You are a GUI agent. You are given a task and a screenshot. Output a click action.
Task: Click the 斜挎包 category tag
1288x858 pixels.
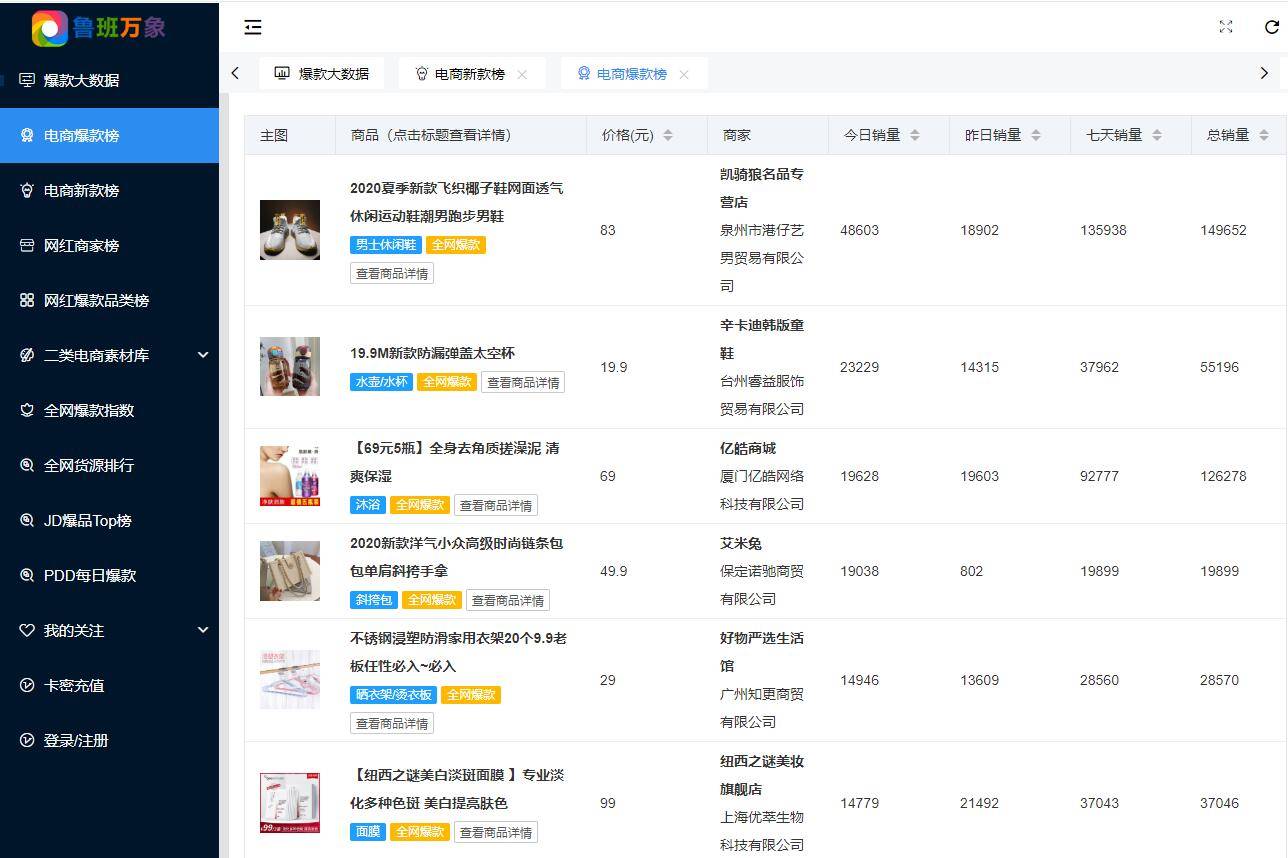coord(374,600)
